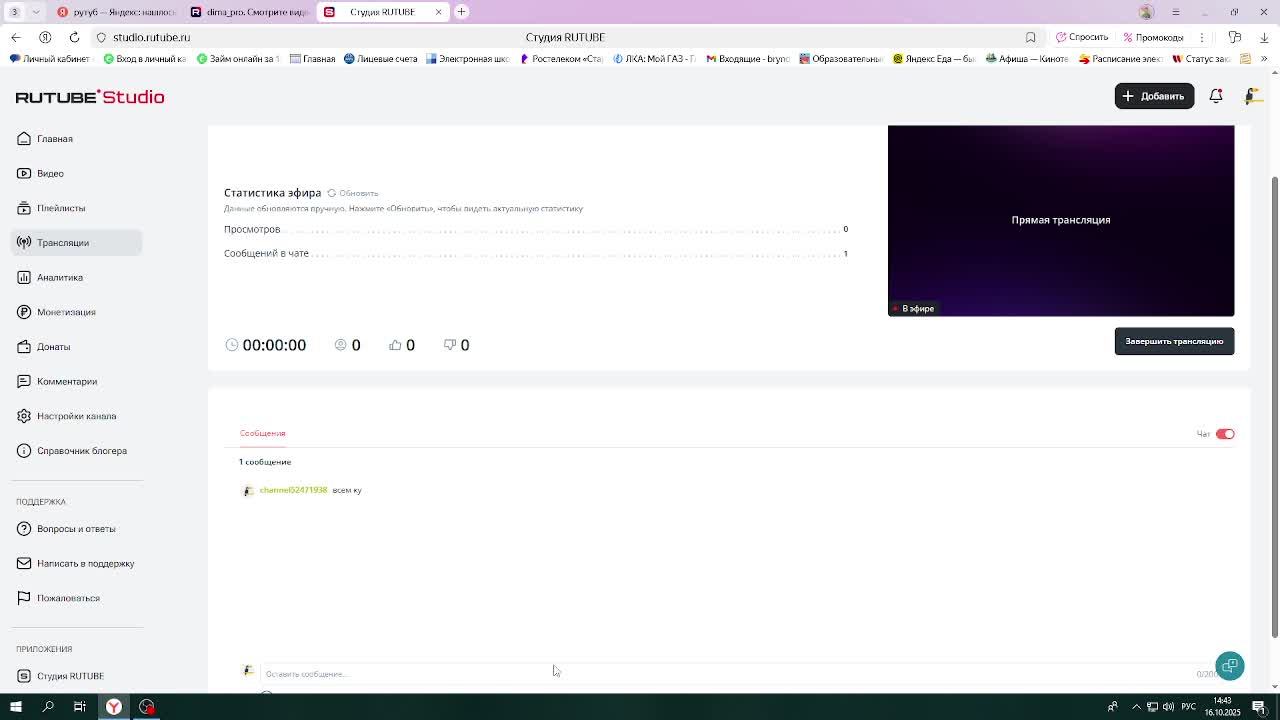Click the network icon in tray
The image size is (1280, 720).
pyautogui.click(x=1152, y=707)
